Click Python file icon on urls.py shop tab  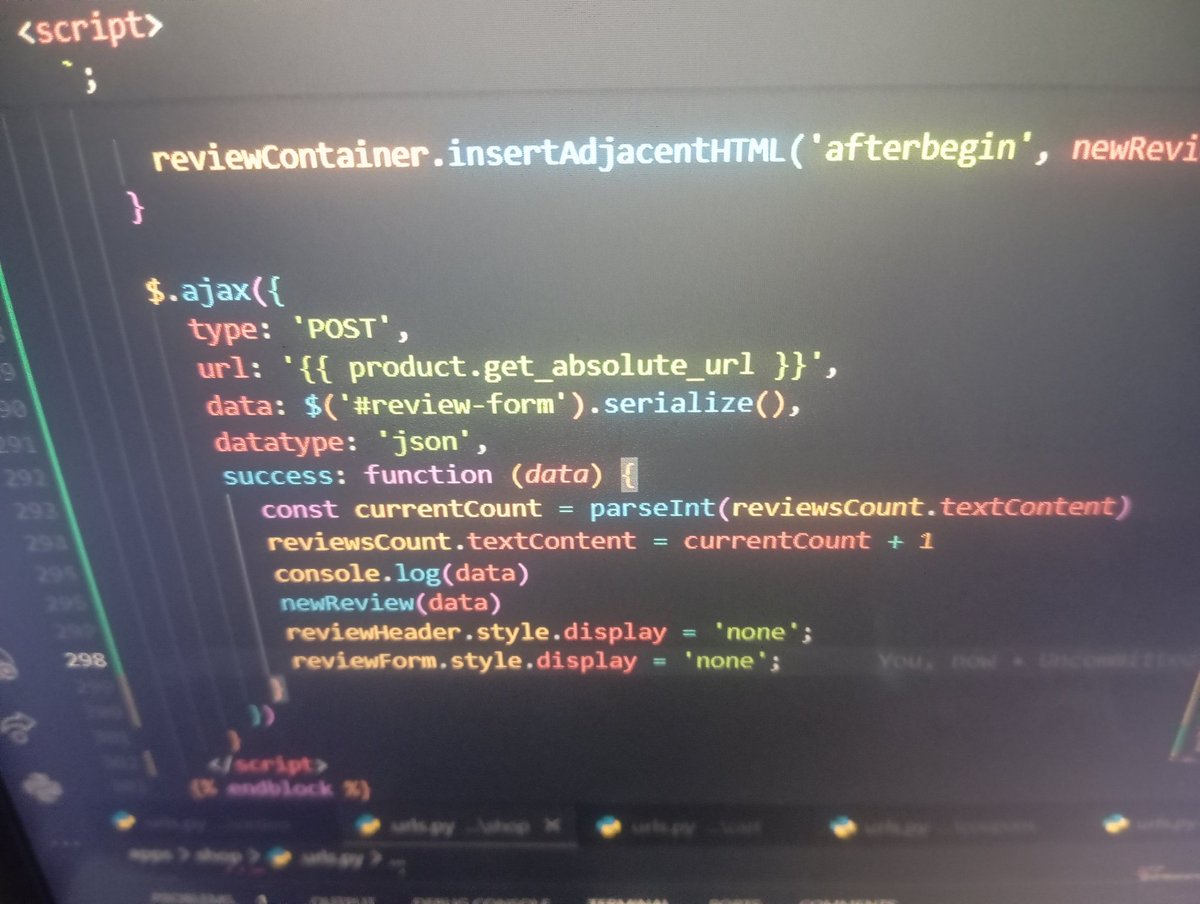tap(369, 827)
